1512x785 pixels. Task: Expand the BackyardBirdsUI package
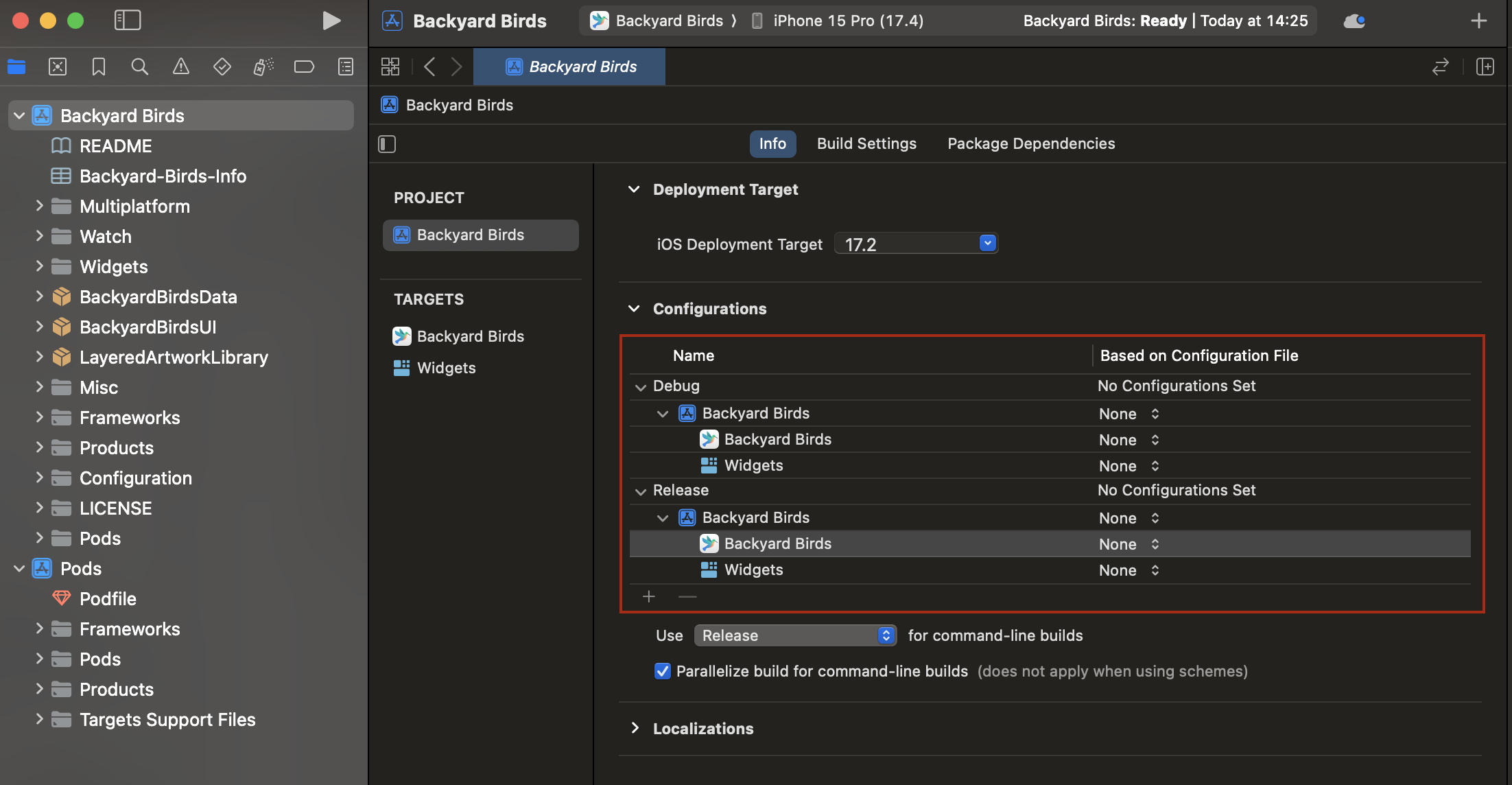[39, 327]
